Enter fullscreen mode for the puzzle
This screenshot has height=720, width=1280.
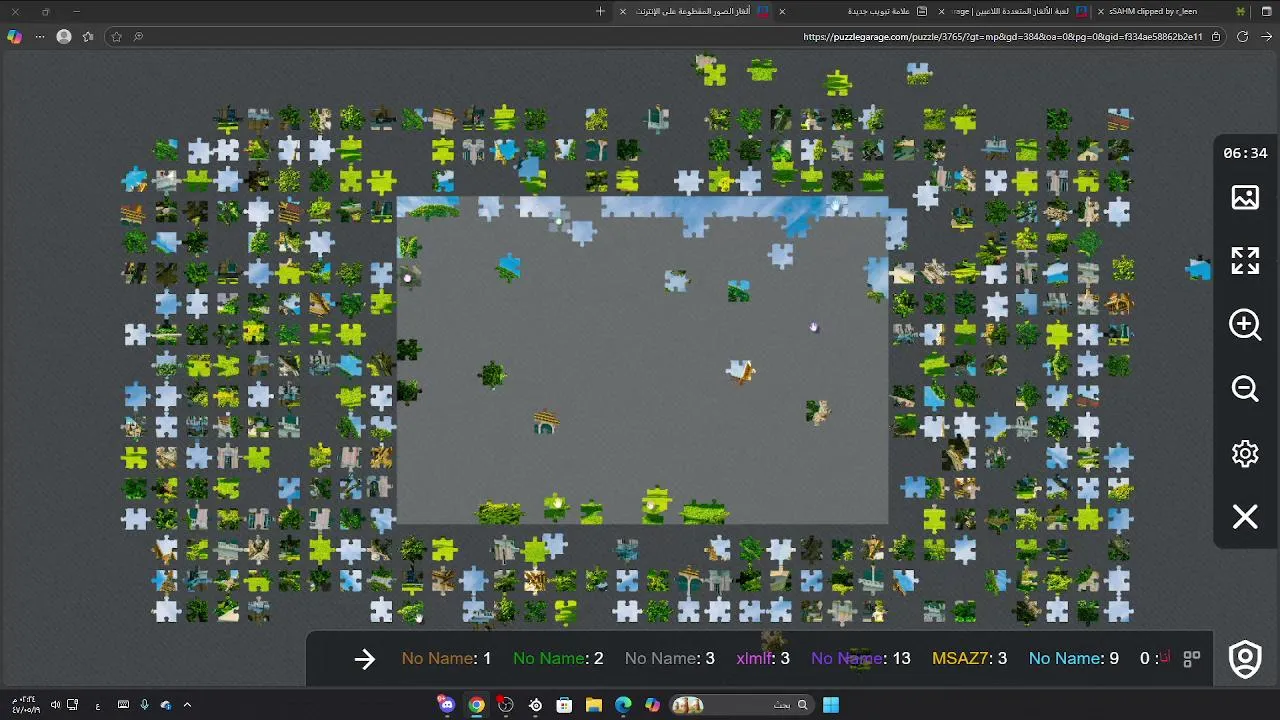click(x=1245, y=261)
